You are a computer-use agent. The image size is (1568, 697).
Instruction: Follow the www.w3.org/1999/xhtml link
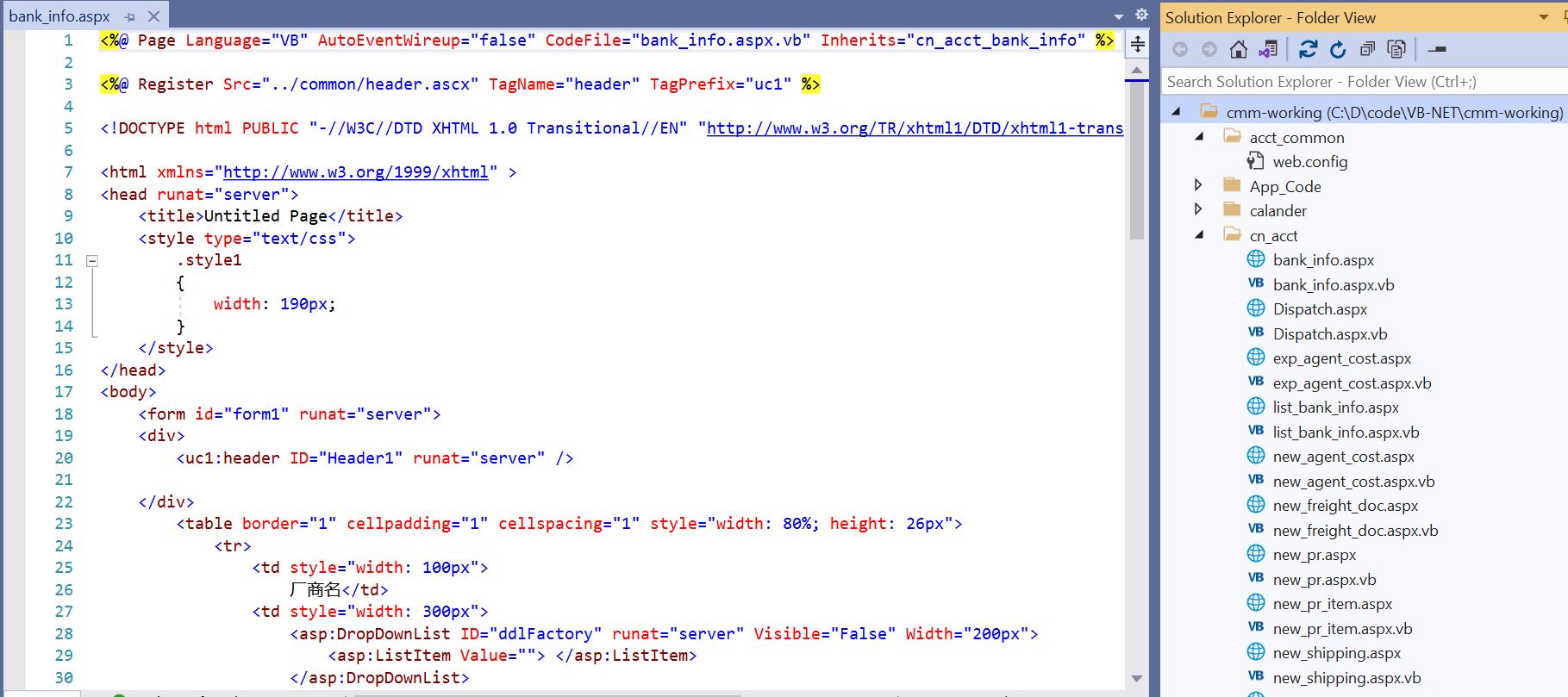coord(355,172)
